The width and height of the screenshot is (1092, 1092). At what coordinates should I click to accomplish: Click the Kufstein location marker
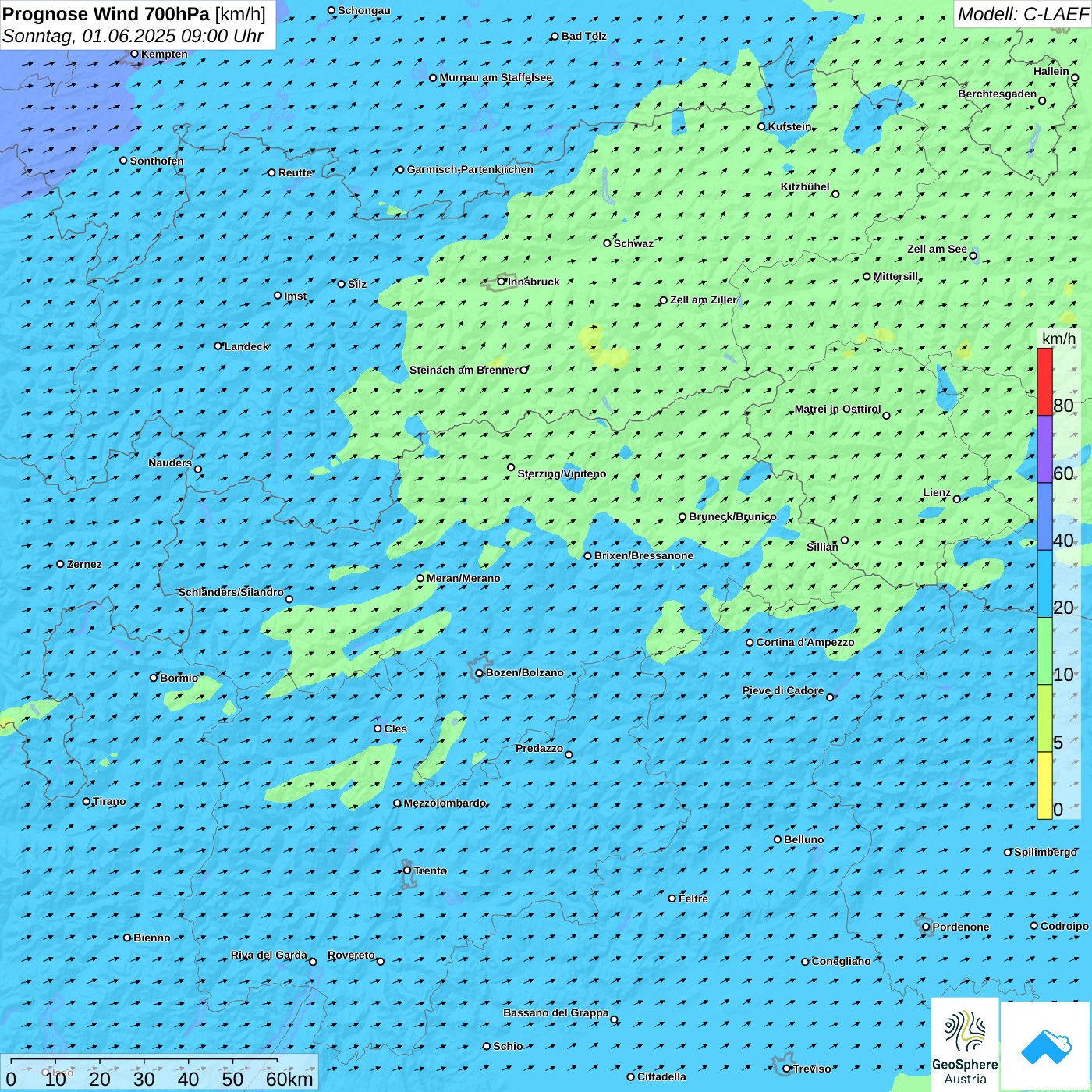[762, 126]
